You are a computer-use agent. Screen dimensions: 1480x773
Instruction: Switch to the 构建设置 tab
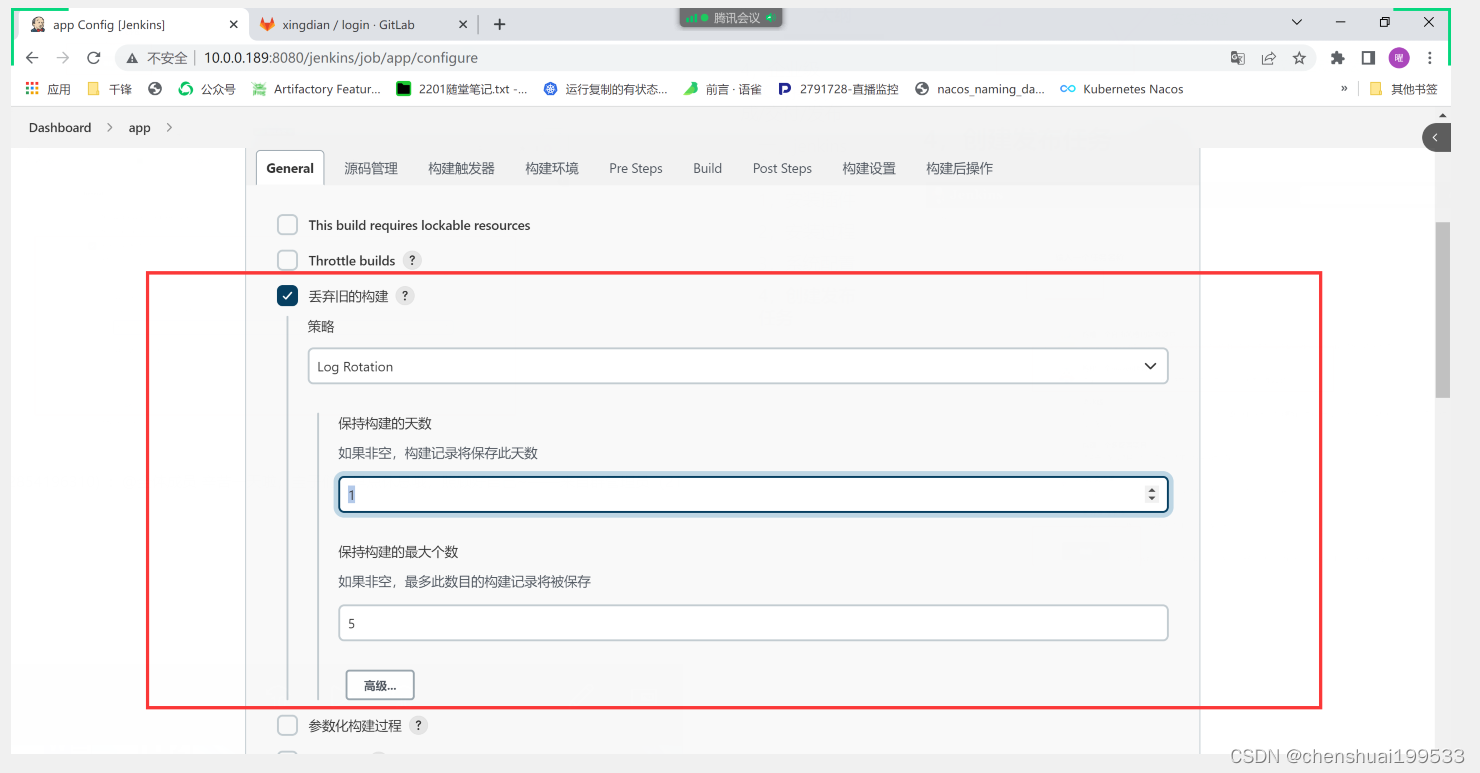tap(869, 168)
